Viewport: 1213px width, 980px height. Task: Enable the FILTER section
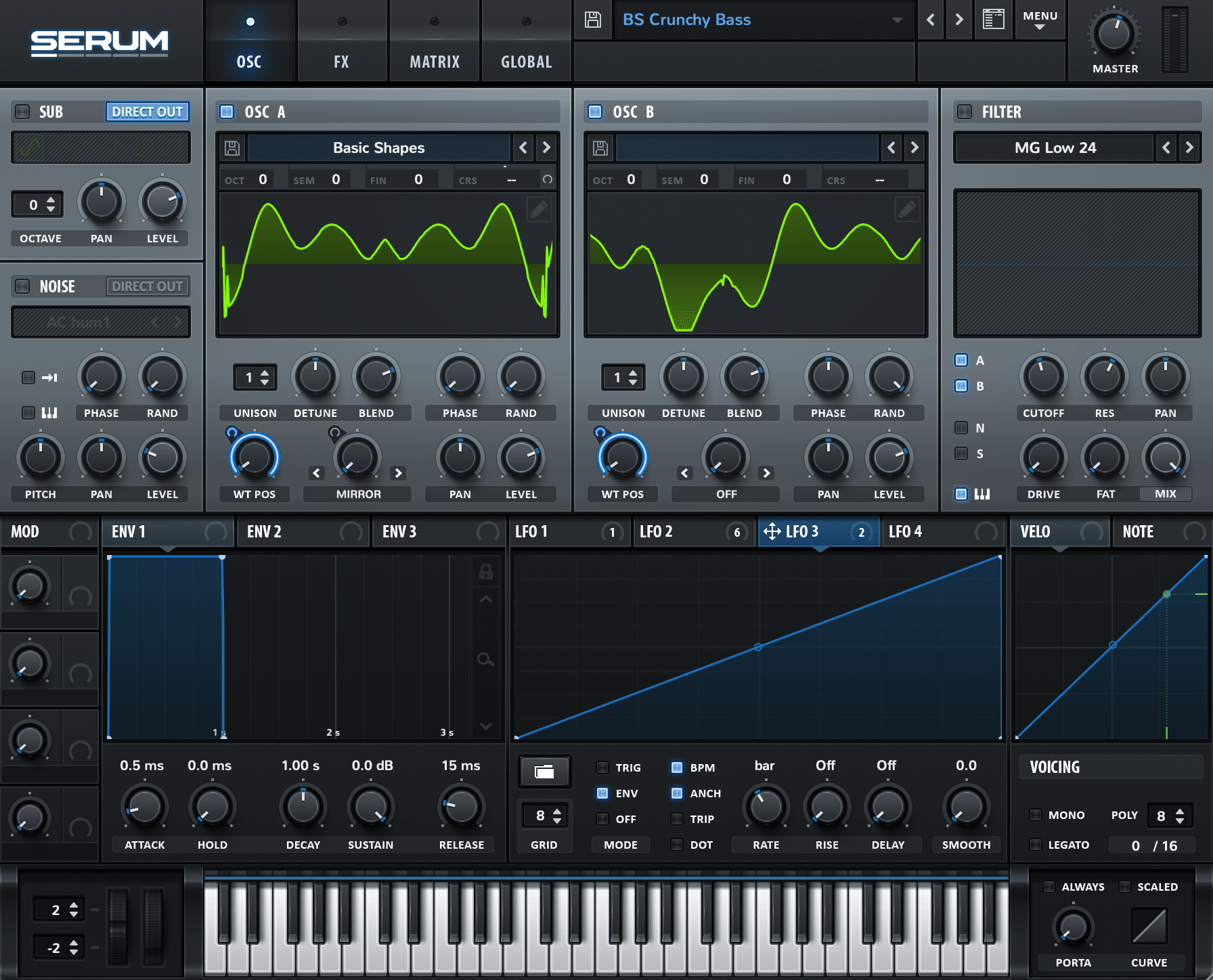(x=965, y=112)
